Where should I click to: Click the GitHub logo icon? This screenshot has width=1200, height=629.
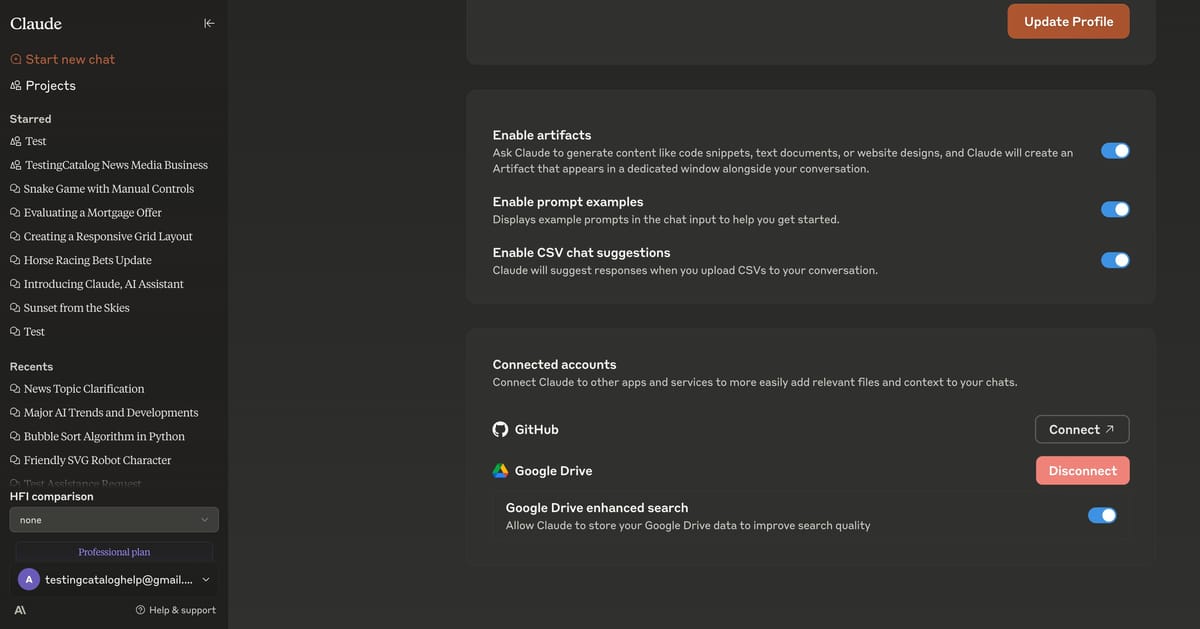[500, 429]
